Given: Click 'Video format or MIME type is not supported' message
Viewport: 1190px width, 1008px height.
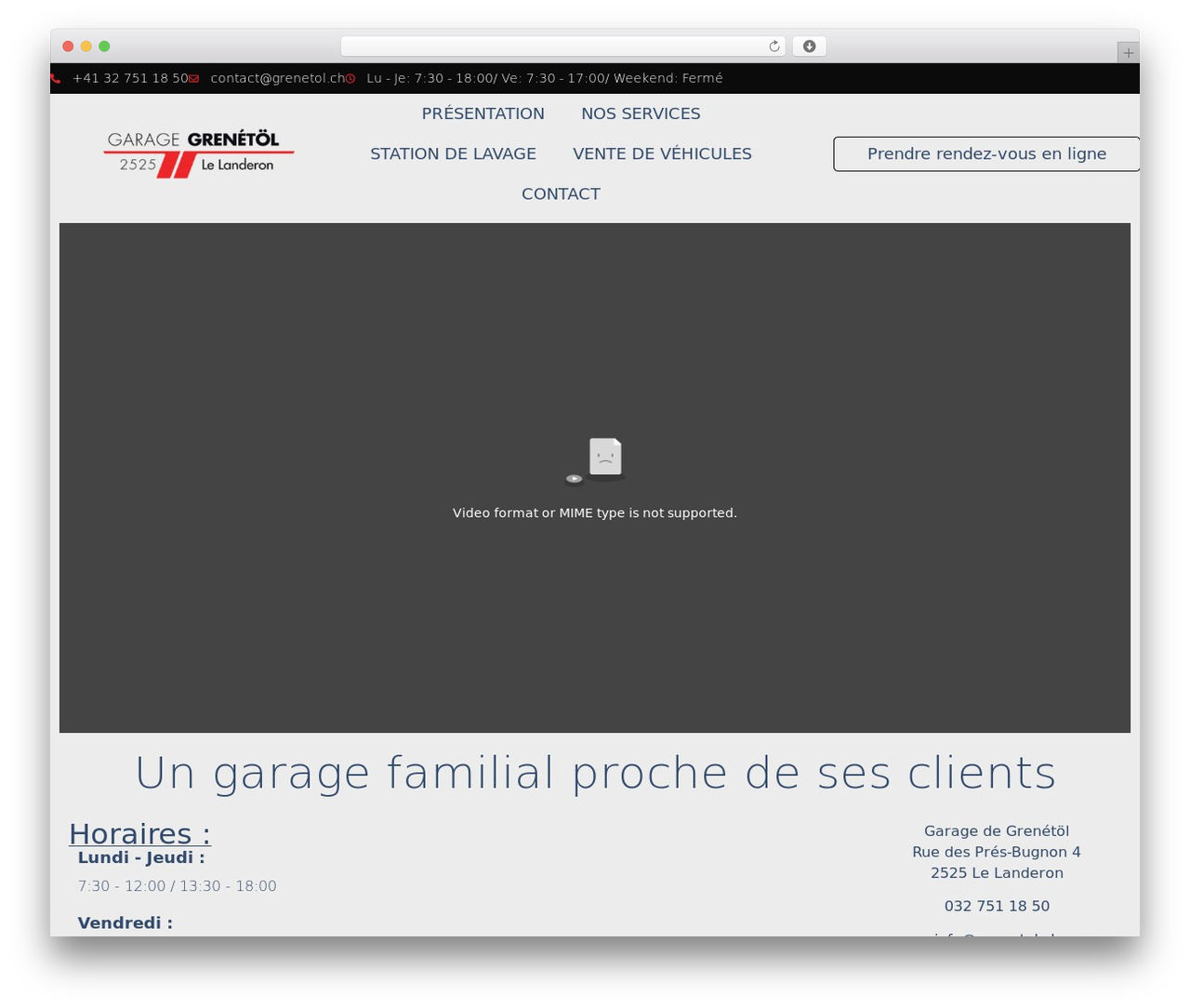Looking at the screenshot, I should (x=595, y=513).
